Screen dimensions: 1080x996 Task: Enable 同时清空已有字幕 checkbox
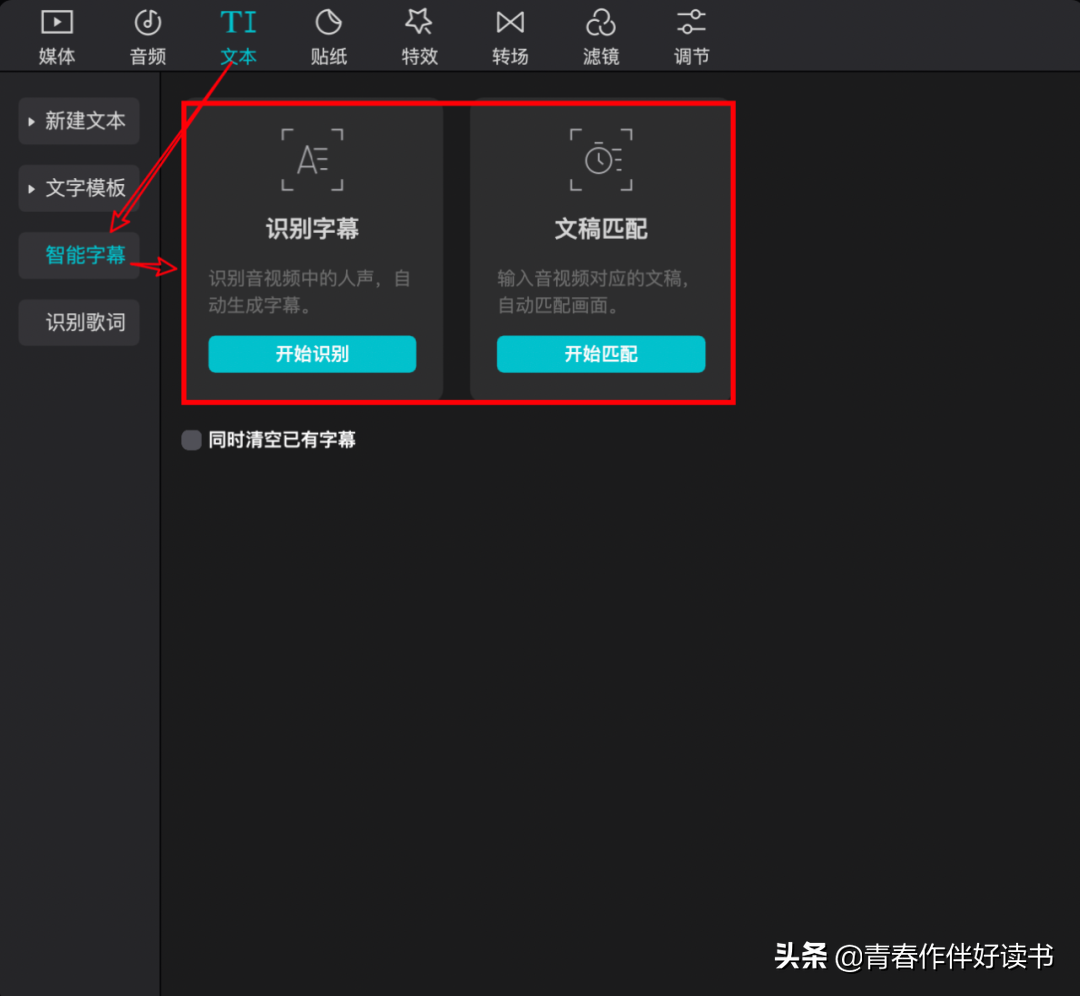191,439
